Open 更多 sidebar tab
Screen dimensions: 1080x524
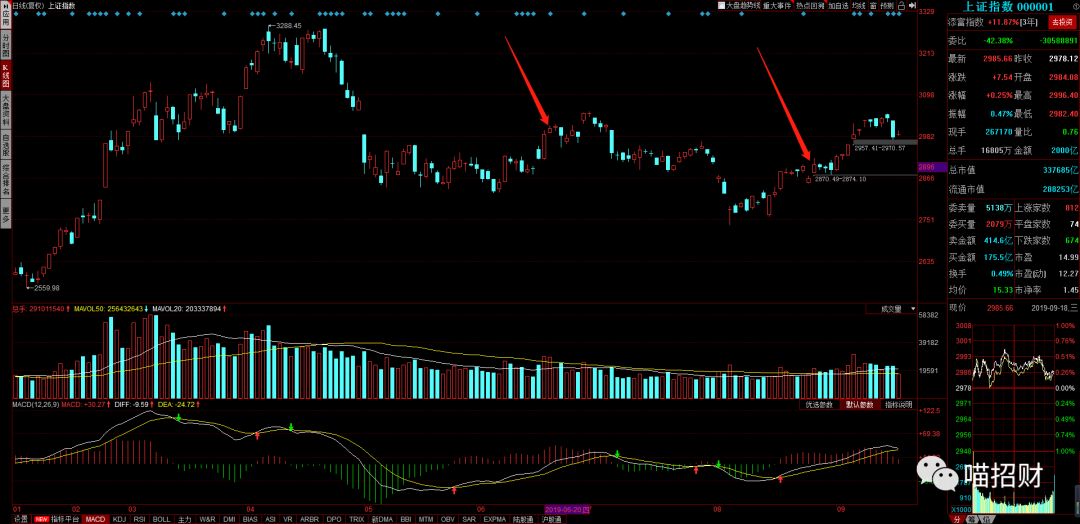[6, 215]
